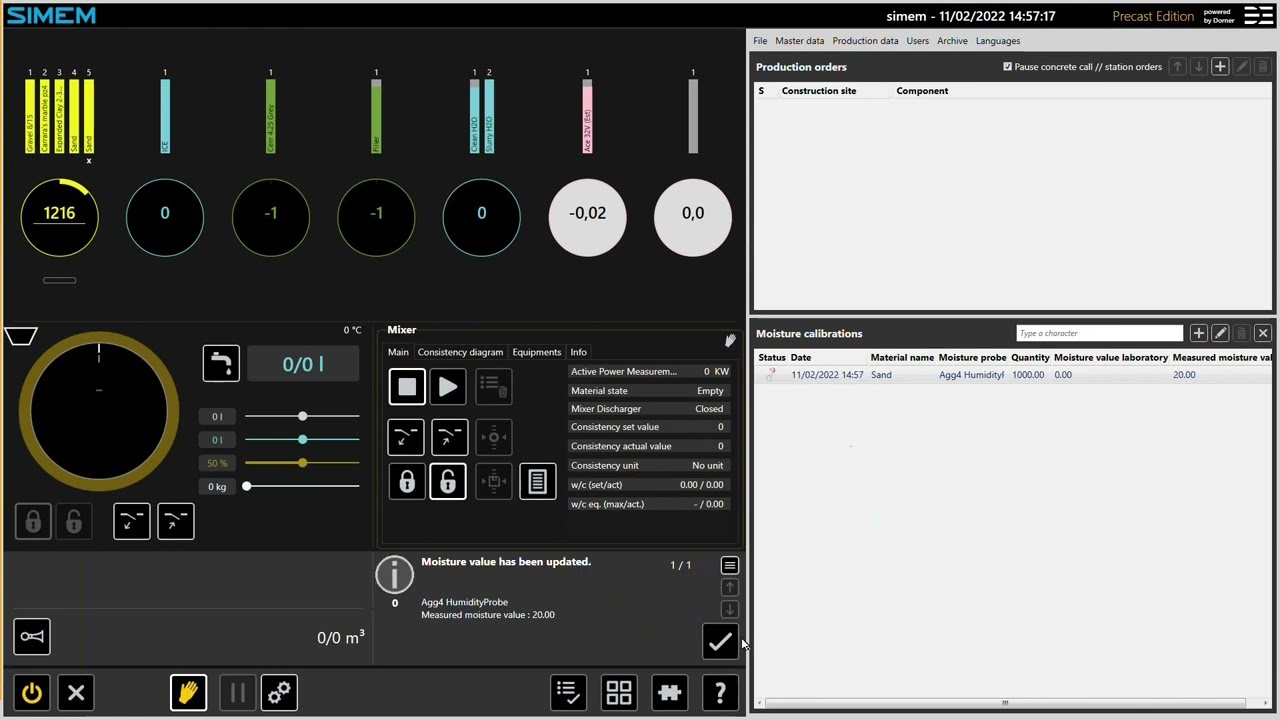
Task: Toggle Pause concrete call // station orders checkbox
Action: [1007, 67]
